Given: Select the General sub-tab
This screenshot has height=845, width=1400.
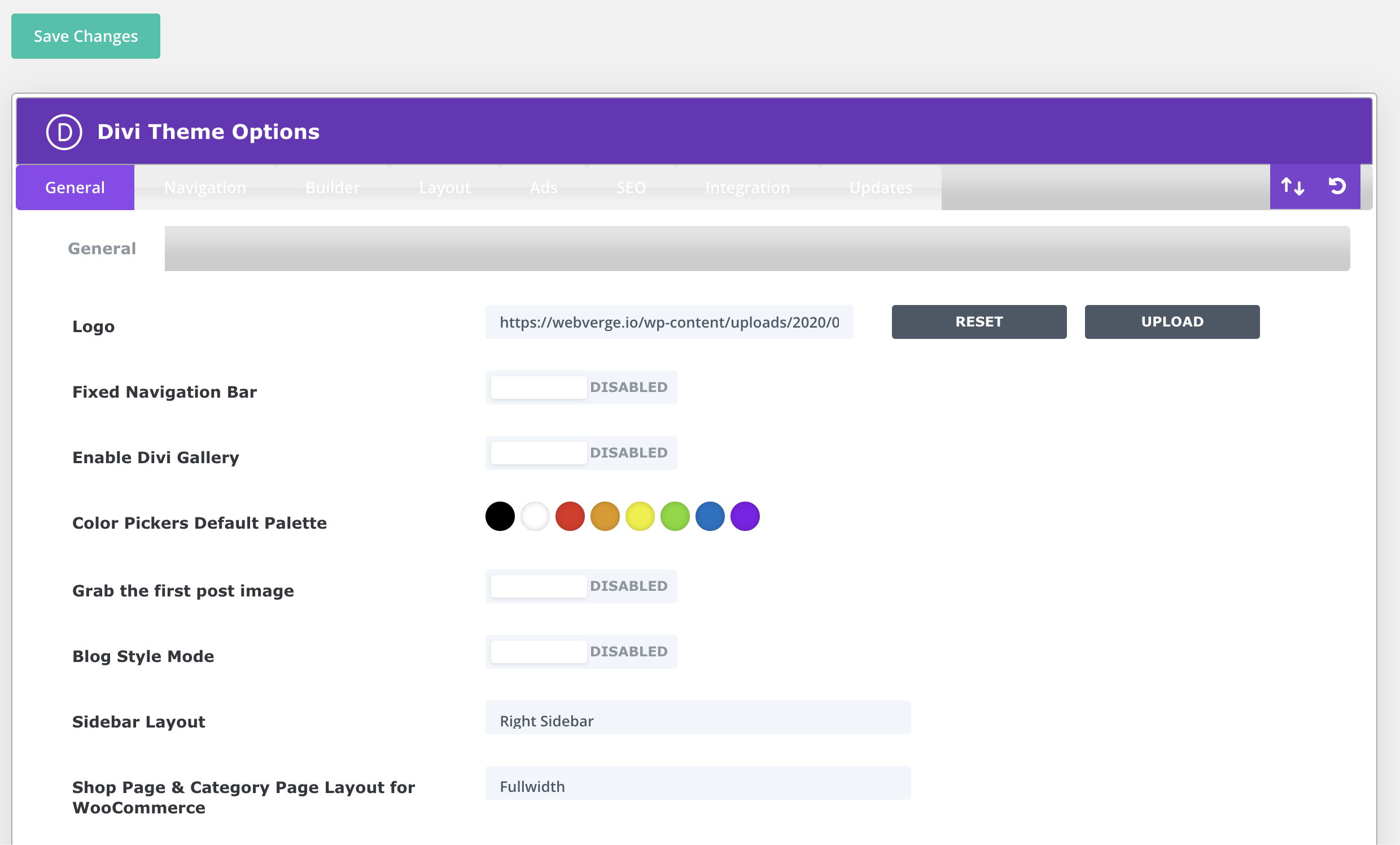Looking at the screenshot, I should coord(102,249).
